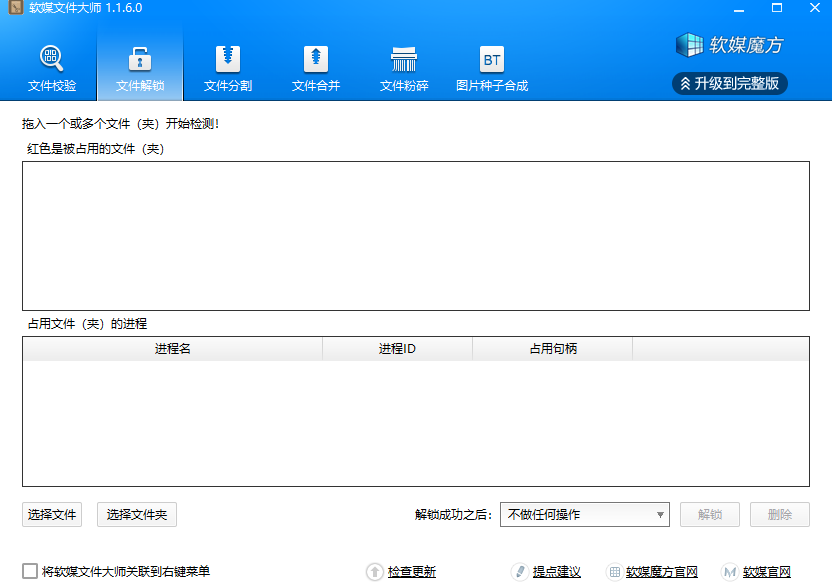
Task: Click the 选择文件 button
Action: pyautogui.click(x=52, y=515)
